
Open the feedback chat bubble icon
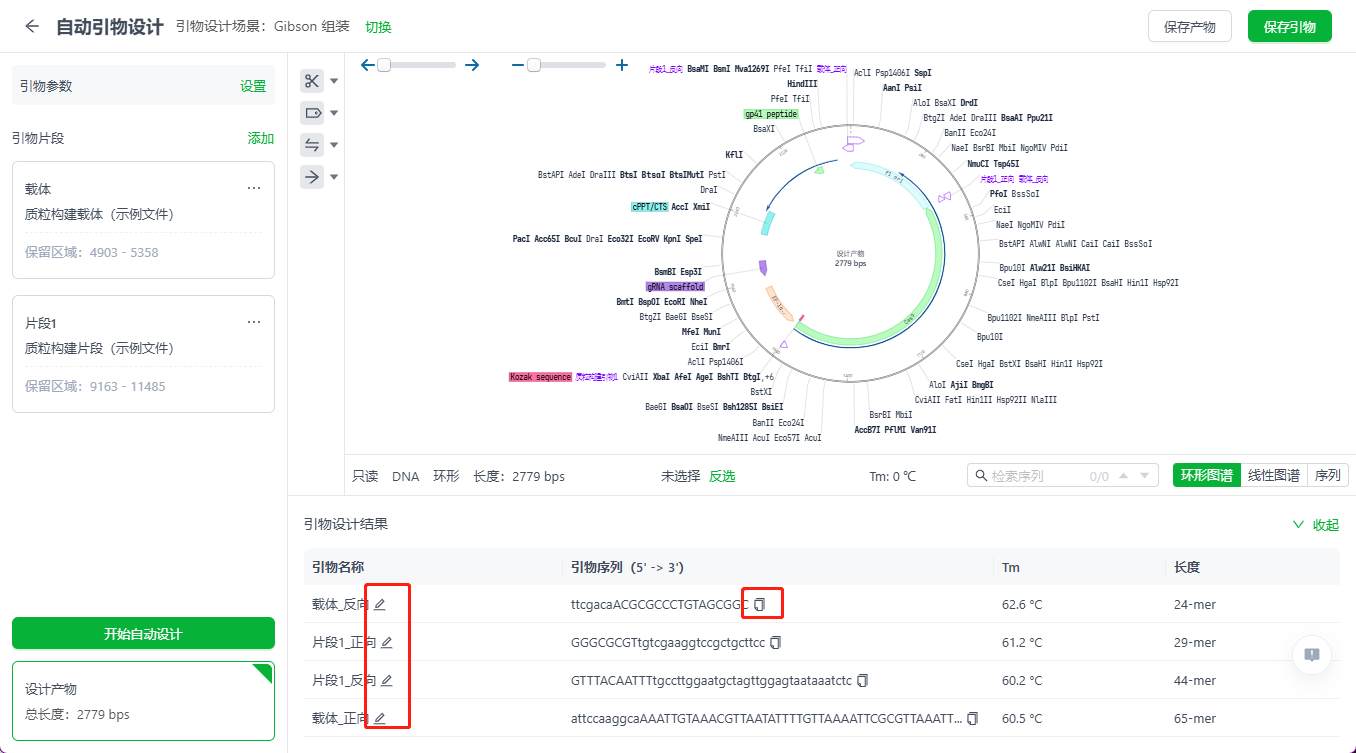tap(1311, 655)
